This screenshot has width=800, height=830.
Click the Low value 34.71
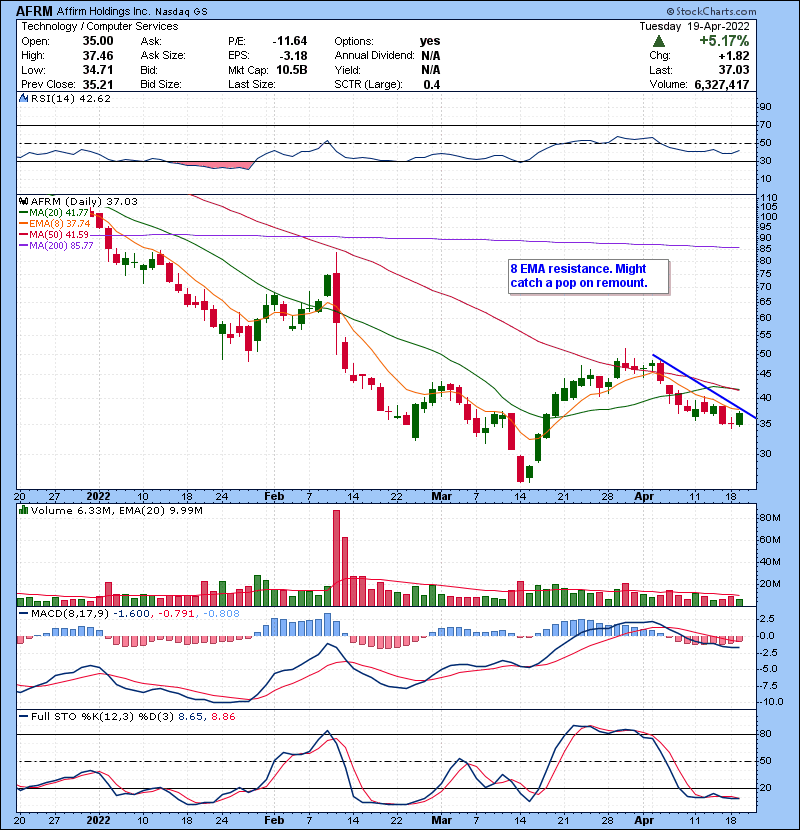(x=98, y=70)
